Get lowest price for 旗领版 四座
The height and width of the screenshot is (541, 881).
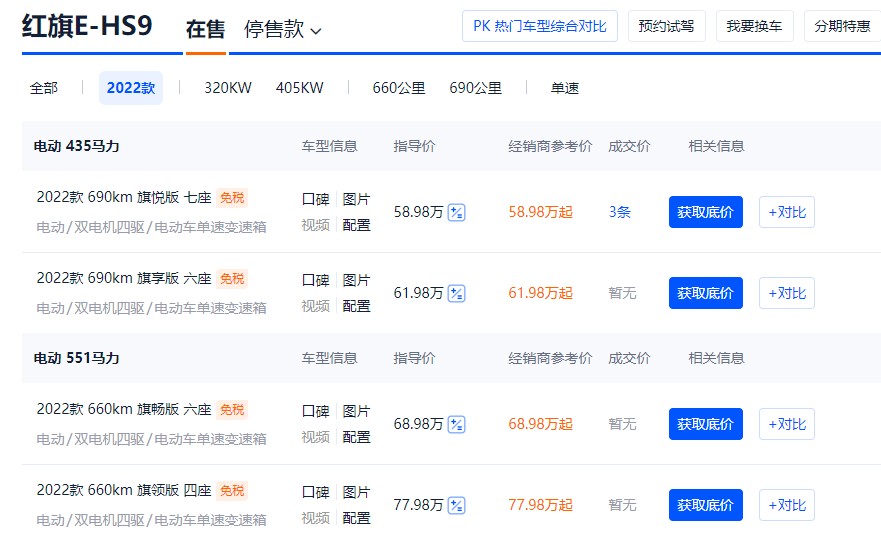click(x=706, y=505)
